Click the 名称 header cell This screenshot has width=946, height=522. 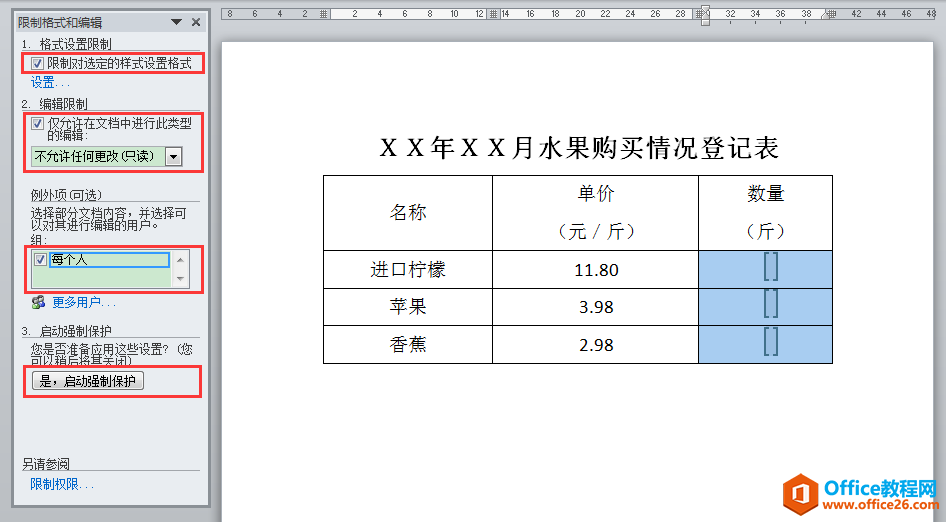(x=408, y=213)
